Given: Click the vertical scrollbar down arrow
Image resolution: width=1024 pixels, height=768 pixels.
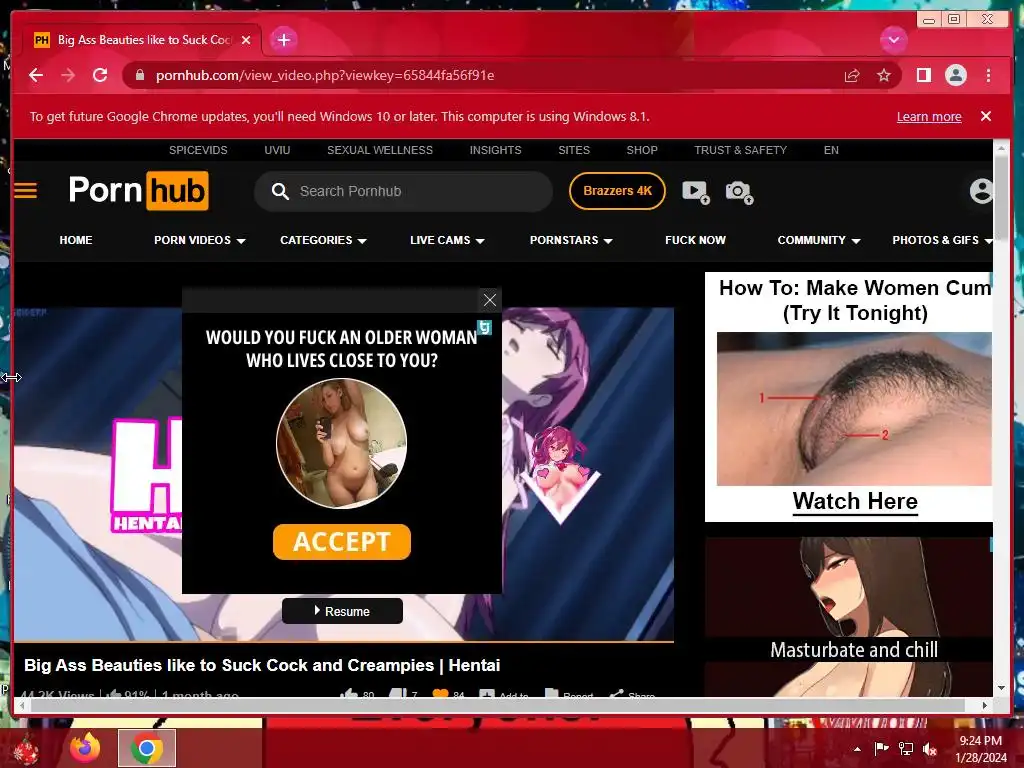Looking at the screenshot, I should 1000,688.
